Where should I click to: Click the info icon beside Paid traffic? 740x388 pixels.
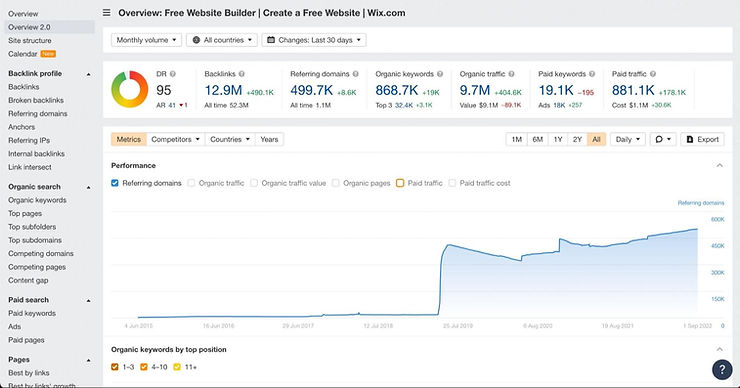pos(653,74)
